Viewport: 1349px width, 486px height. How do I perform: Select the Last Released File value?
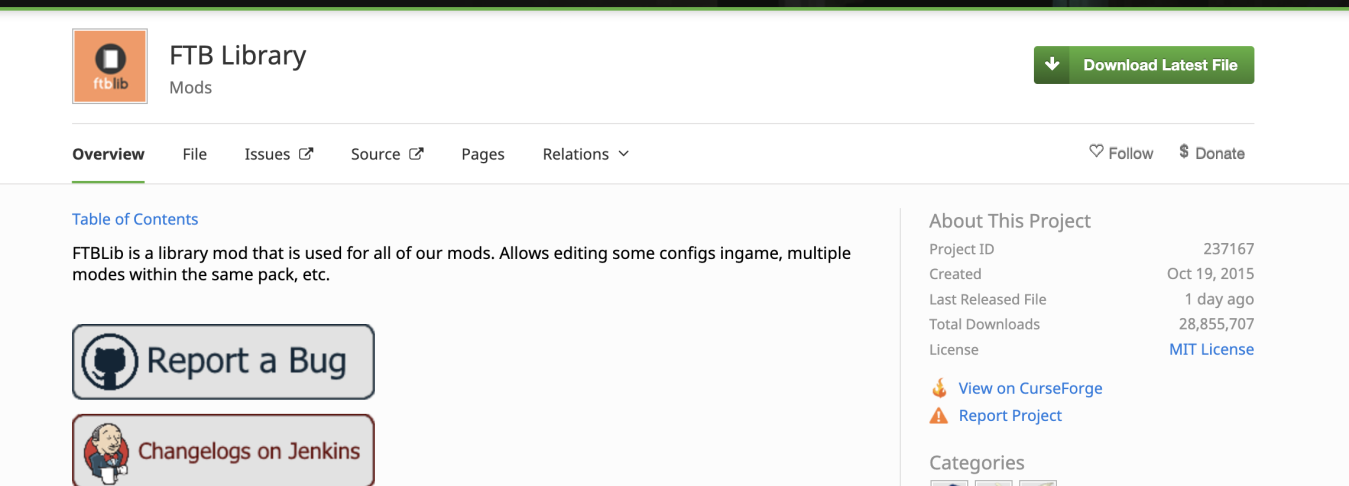pos(1219,299)
